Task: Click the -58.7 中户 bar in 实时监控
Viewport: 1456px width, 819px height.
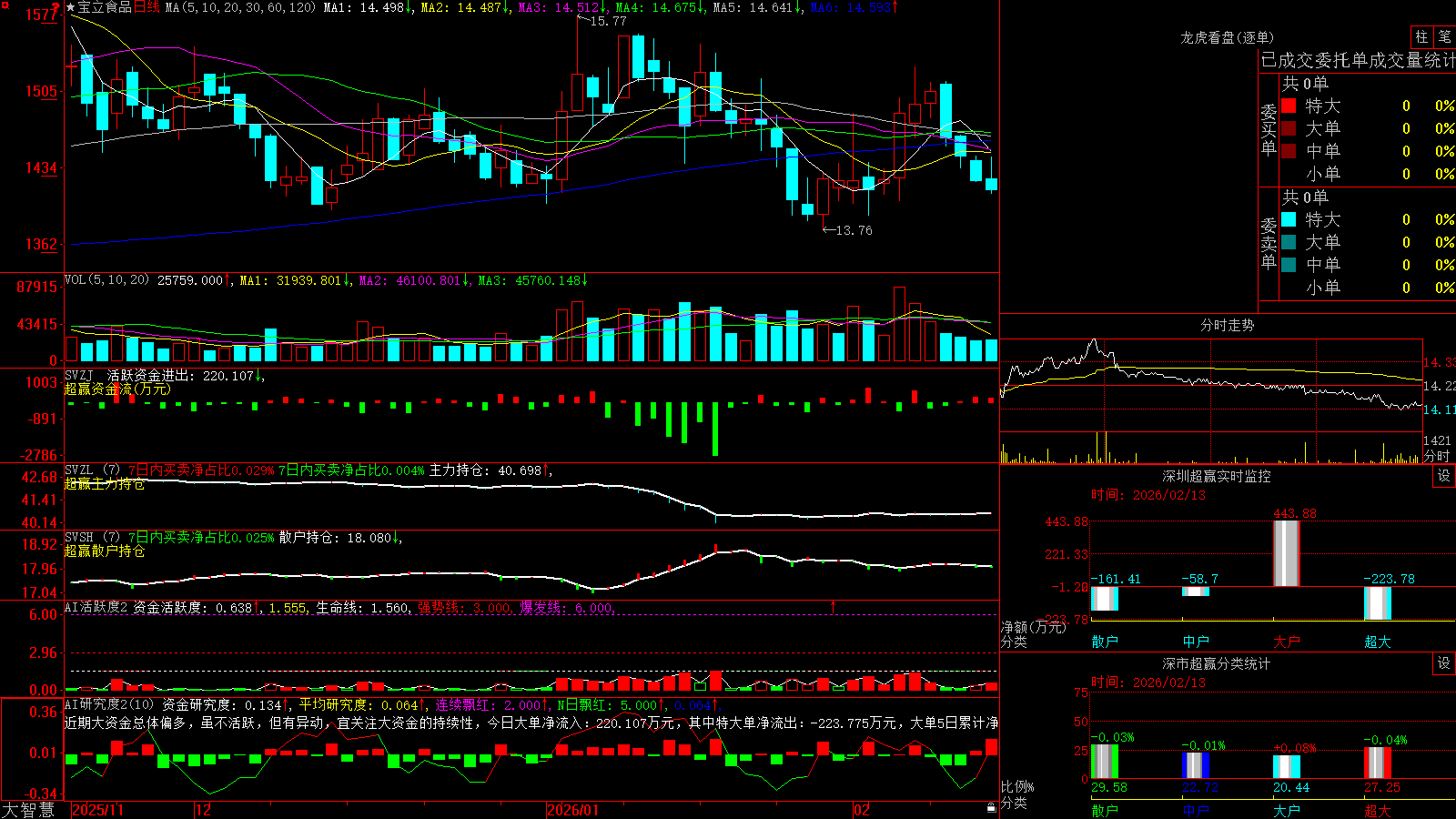Action: 1195,591
